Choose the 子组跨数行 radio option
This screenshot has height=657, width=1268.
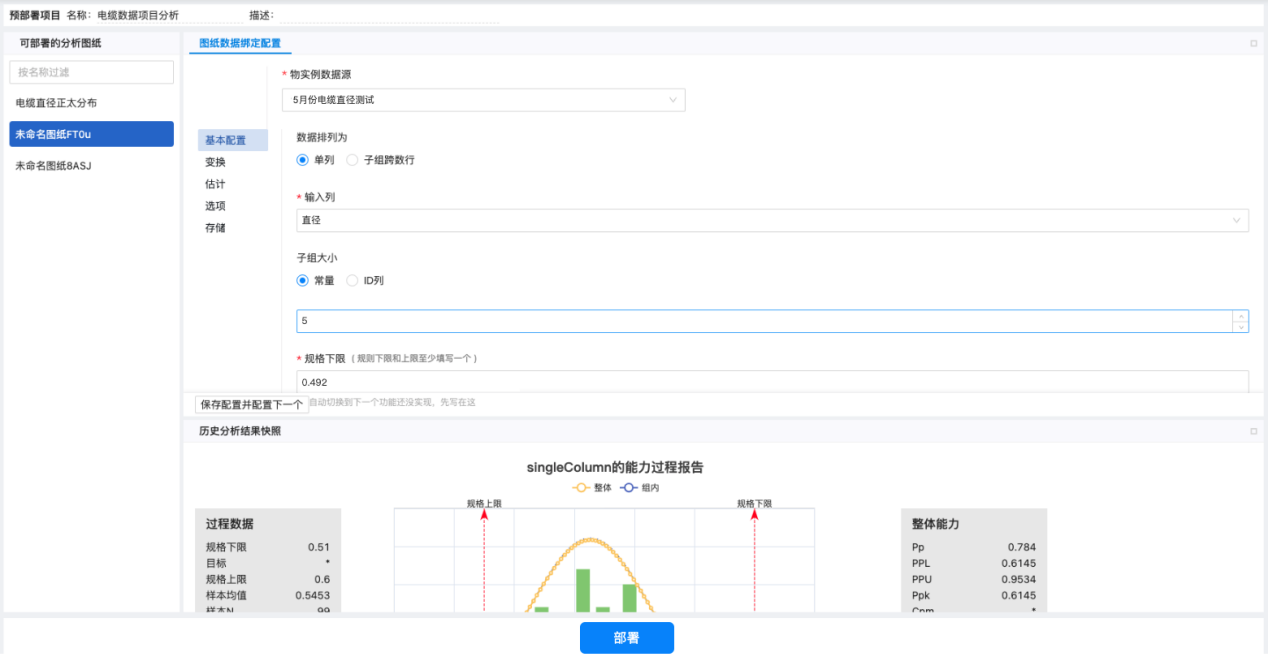[352, 160]
